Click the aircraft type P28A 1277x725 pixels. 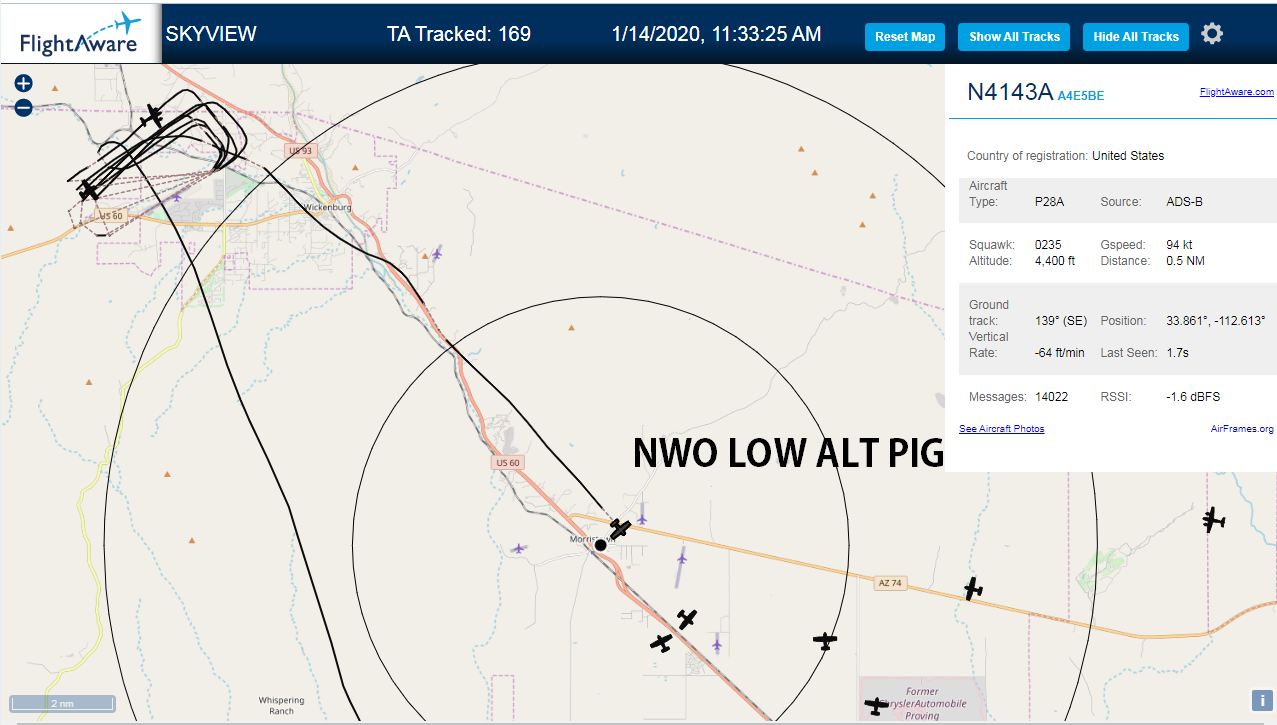point(1050,202)
